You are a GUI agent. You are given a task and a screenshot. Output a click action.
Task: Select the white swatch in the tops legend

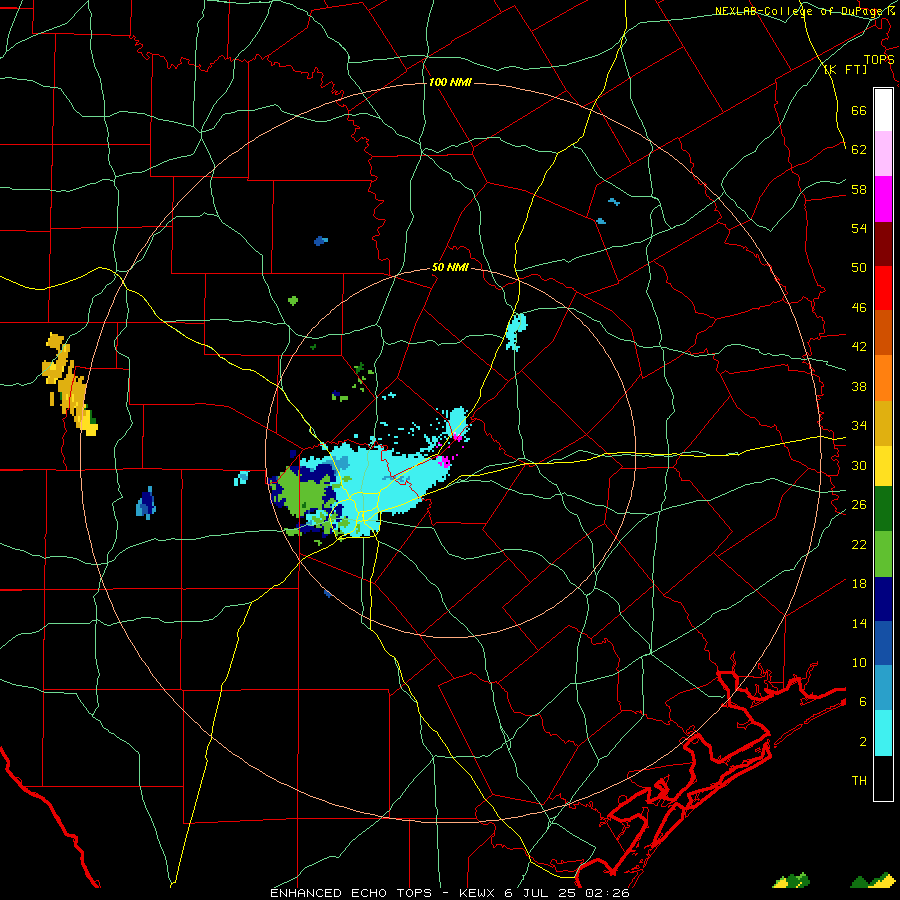(883, 110)
